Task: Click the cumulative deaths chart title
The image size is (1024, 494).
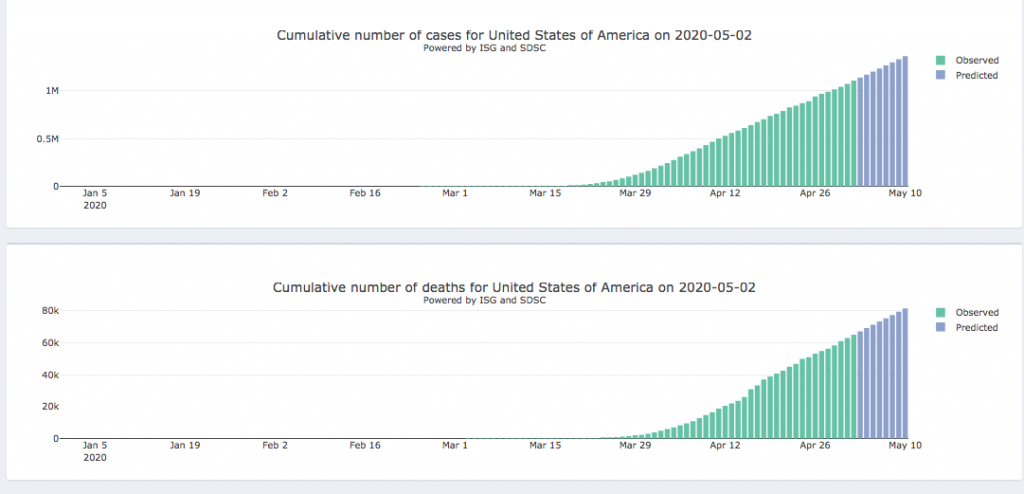Action: click(513, 287)
